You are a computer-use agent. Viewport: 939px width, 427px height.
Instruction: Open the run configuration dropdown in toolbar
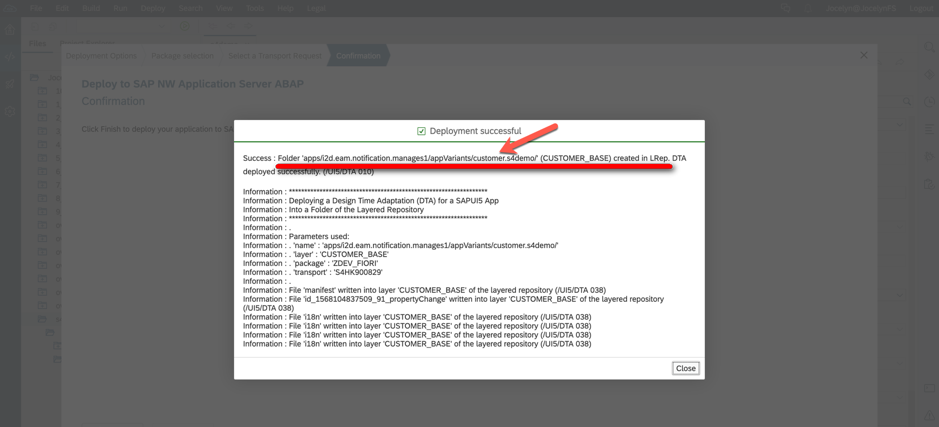[x=163, y=26]
